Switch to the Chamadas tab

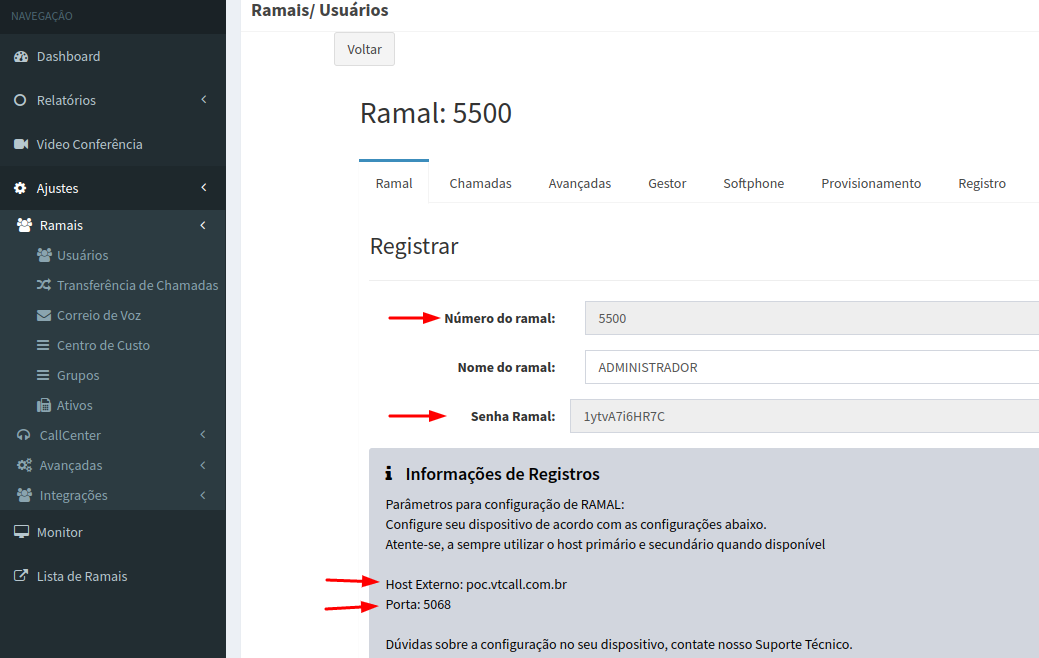coord(480,183)
